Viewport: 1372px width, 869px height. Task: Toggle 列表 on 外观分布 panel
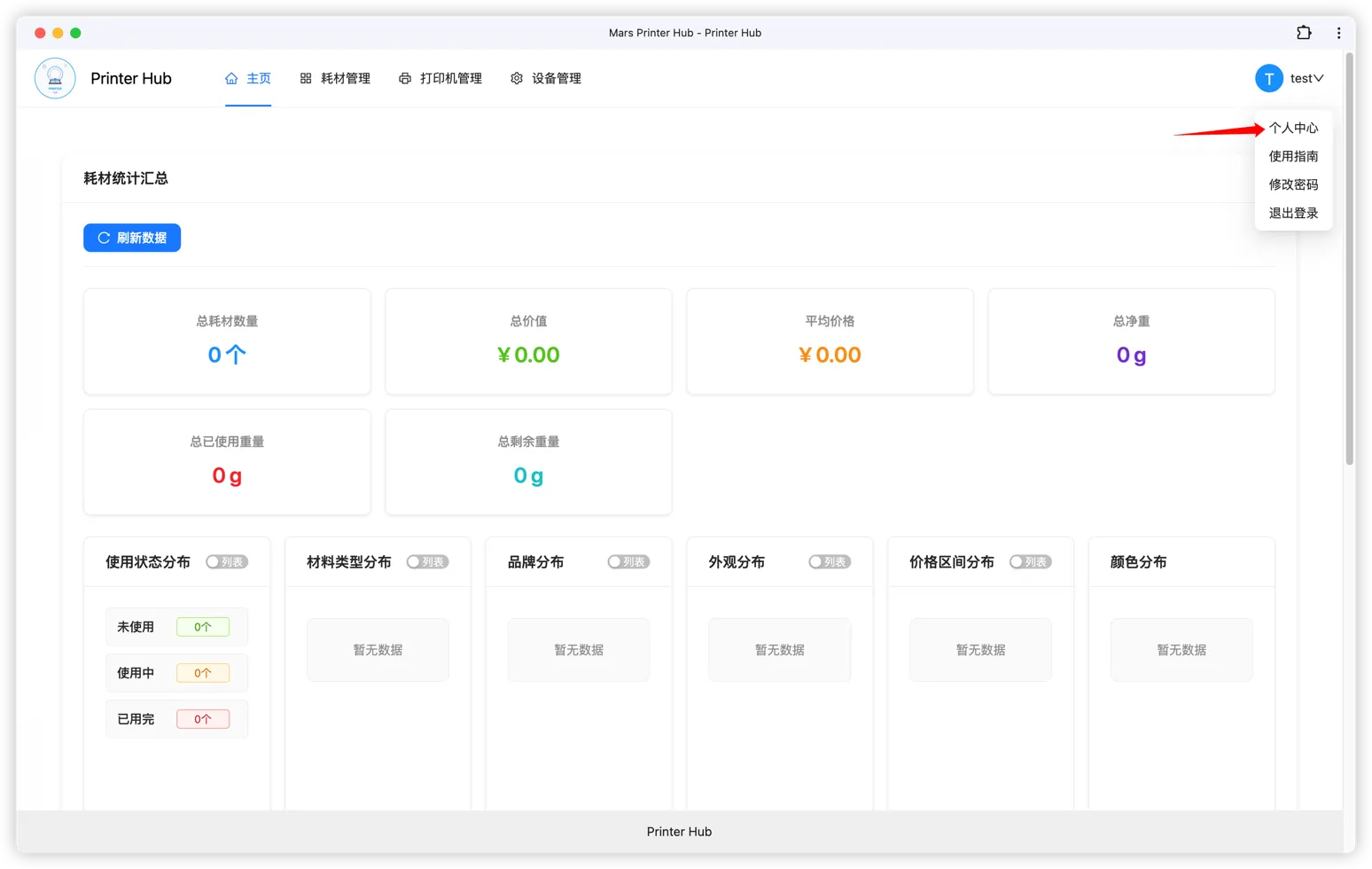830,561
